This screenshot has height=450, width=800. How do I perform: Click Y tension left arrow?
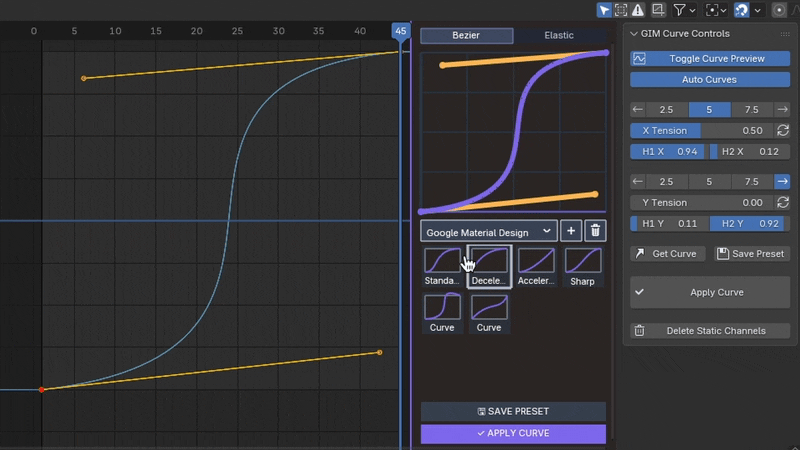coord(638,182)
